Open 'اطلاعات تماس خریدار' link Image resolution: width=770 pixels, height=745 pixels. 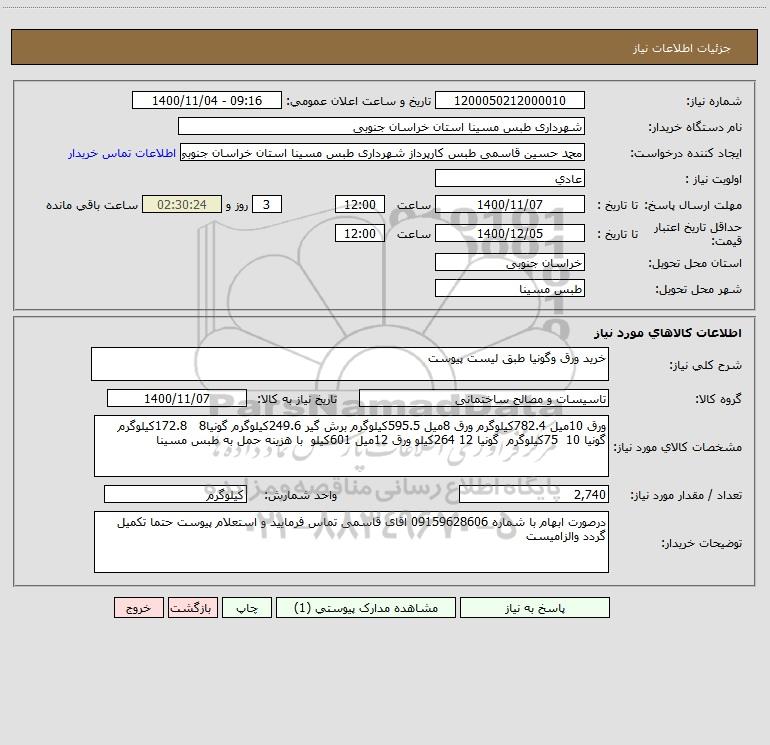tap(122, 153)
